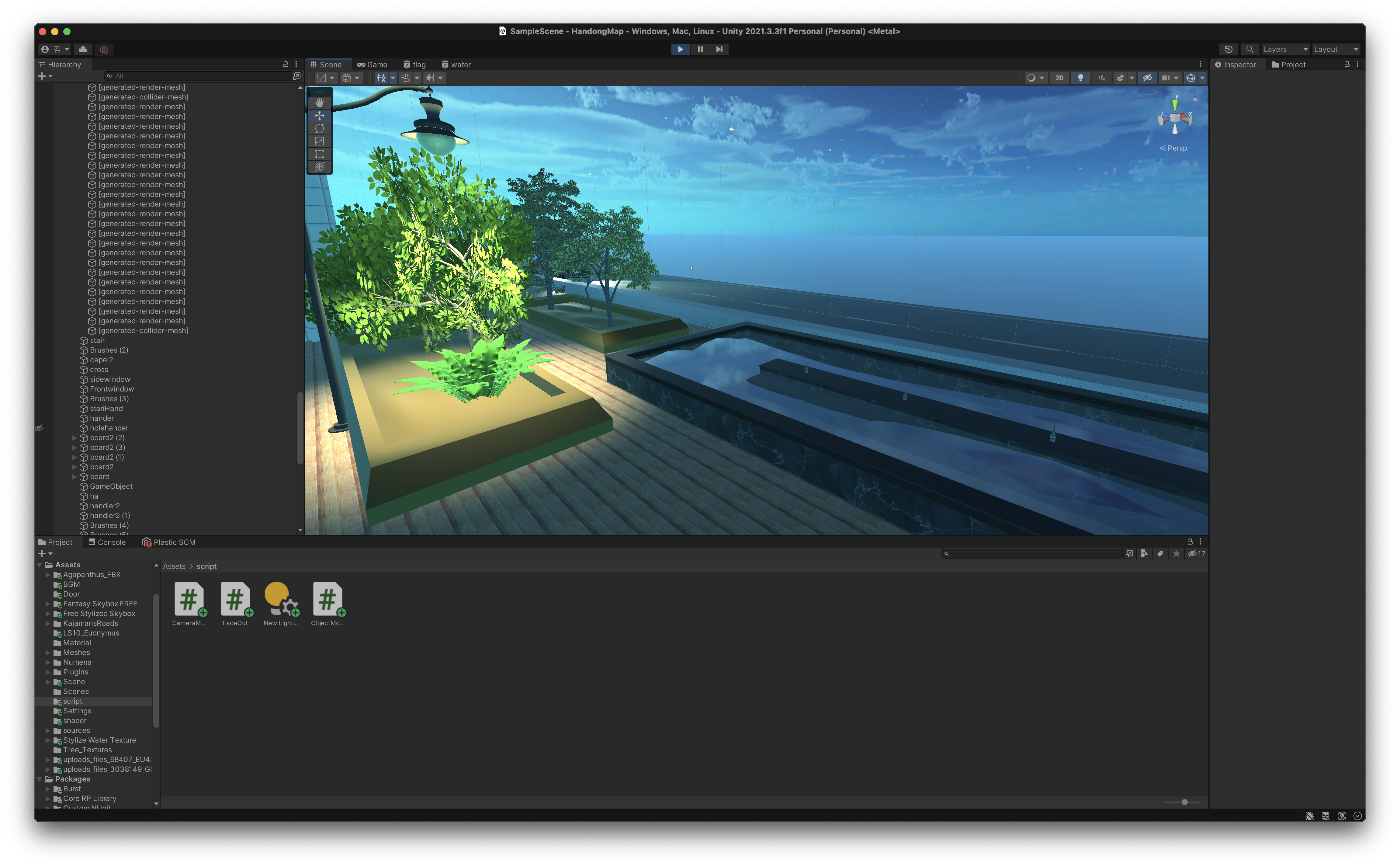Expand the board2 (2) hierarchy item

coord(75,438)
